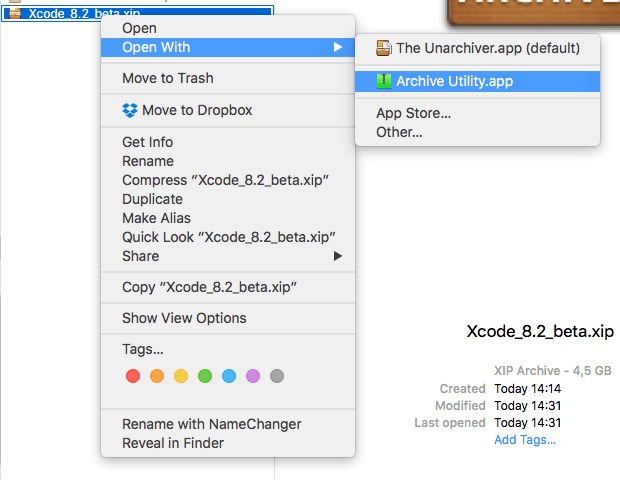The width and height of the screenshot is (620, 480).
Task: Open Get Info for the file
Action: coord(228,142)
